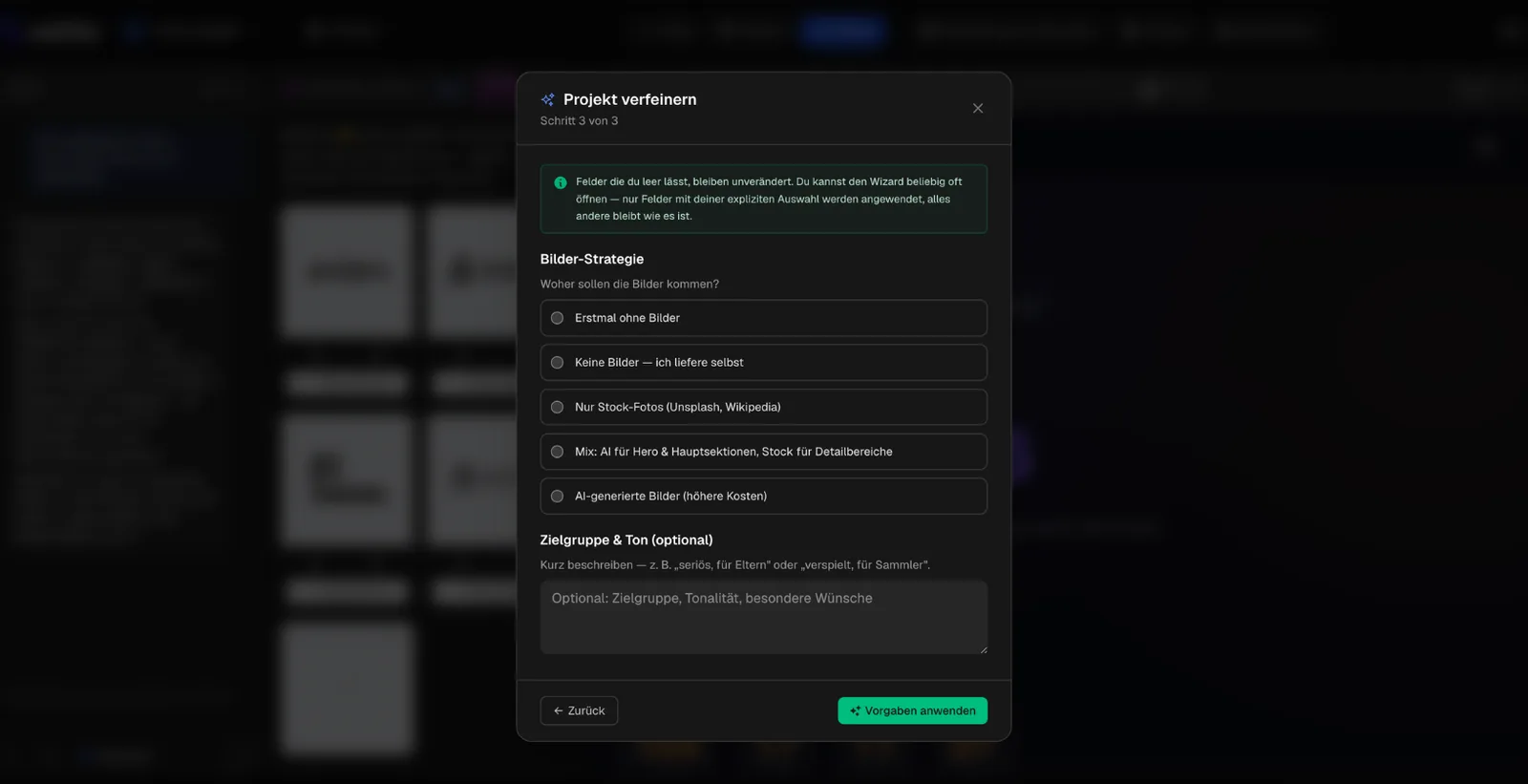Screen dimensions: 1528x784
Task: Click the green info icon in the banner
Action: pos(561,182)
